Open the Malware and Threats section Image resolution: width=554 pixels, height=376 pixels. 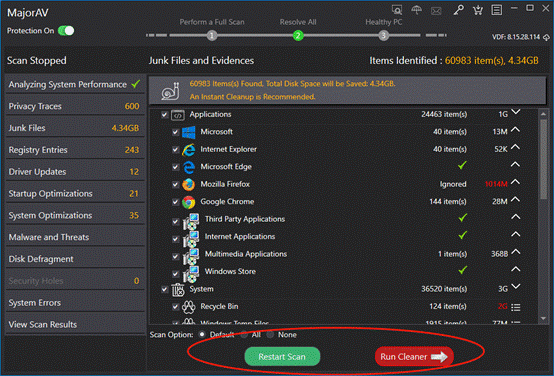pos(75,237)
